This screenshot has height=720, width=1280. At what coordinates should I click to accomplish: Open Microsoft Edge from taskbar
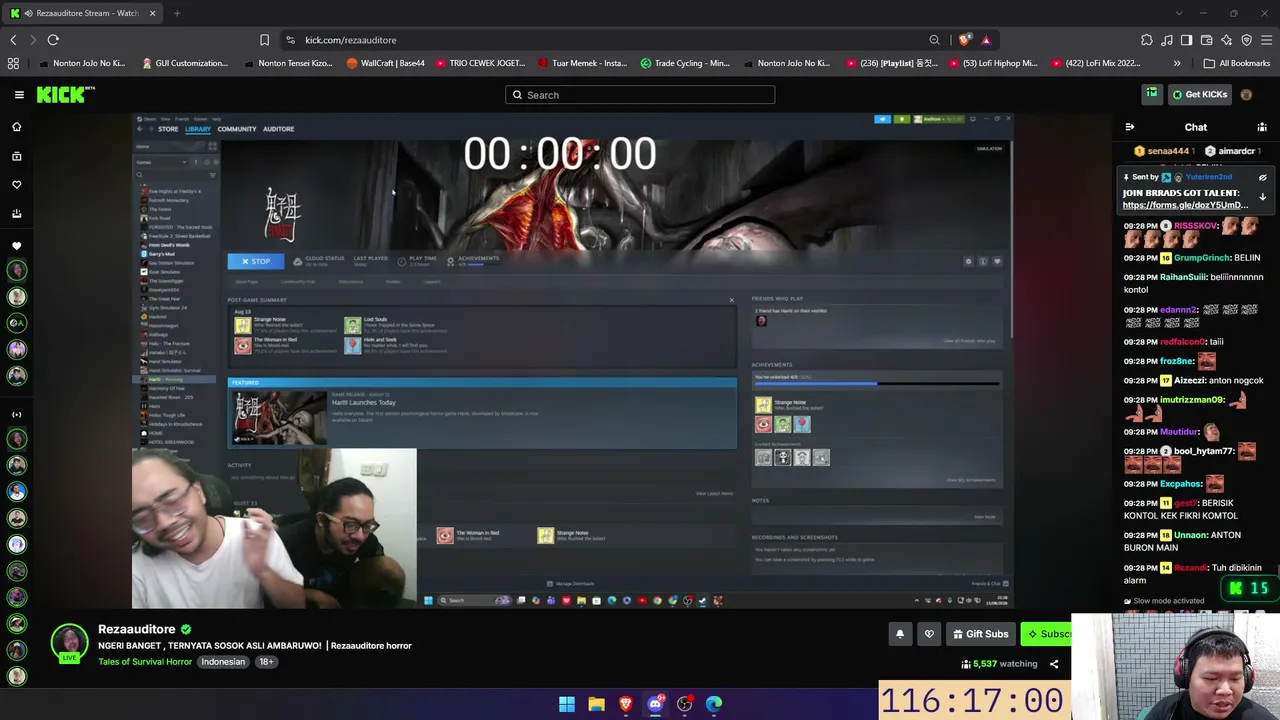[x=714, y=704]
